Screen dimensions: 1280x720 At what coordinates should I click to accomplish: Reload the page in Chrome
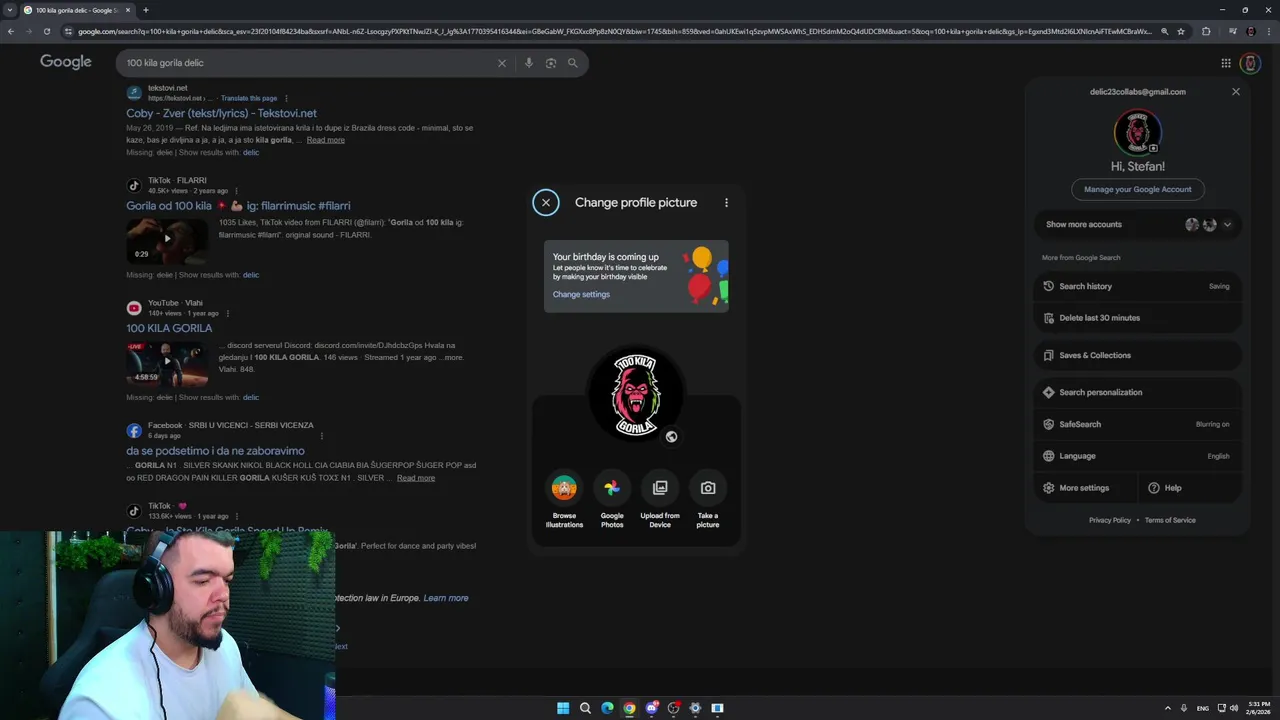tap(46, 31)
